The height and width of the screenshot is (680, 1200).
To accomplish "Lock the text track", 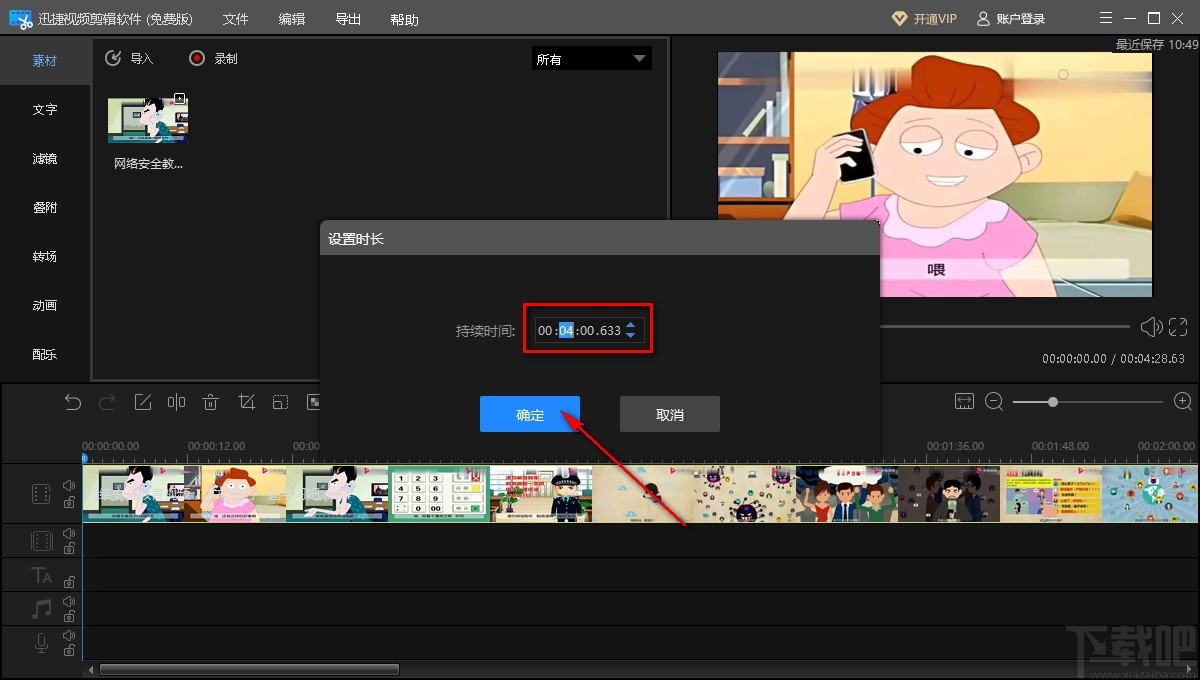I will [x=69, y=582].
